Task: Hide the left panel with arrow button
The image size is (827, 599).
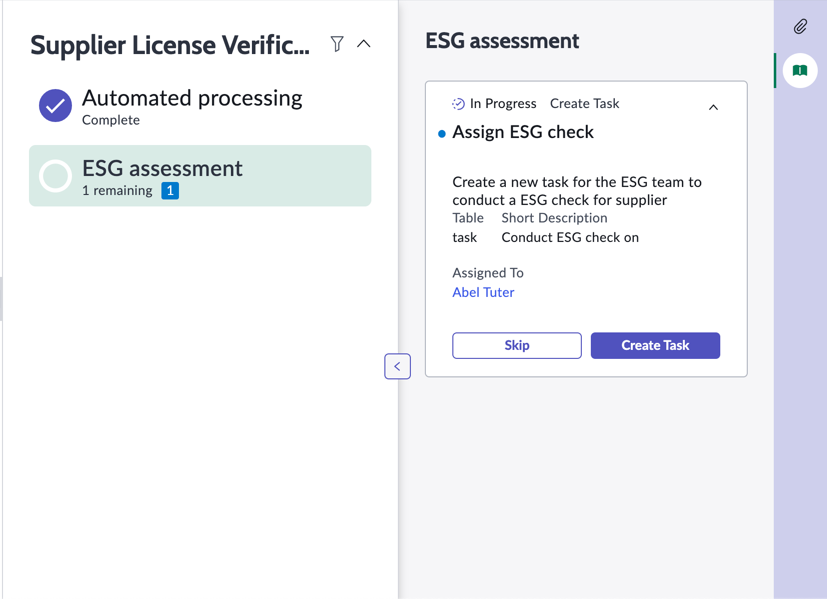Action: pos(397,366)
